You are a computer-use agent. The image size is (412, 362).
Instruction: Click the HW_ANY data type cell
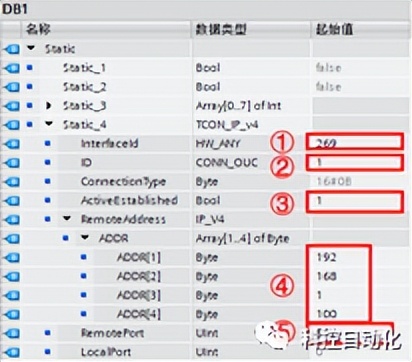point(218,144)
